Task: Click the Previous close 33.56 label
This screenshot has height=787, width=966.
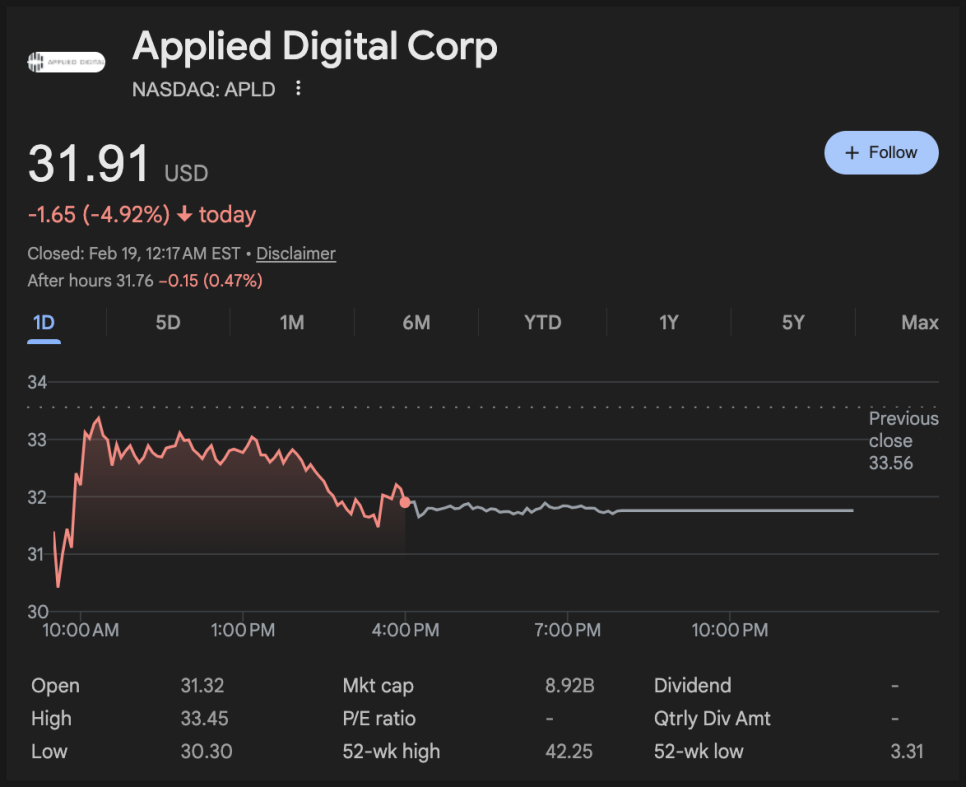Action: tap(903, 441)
